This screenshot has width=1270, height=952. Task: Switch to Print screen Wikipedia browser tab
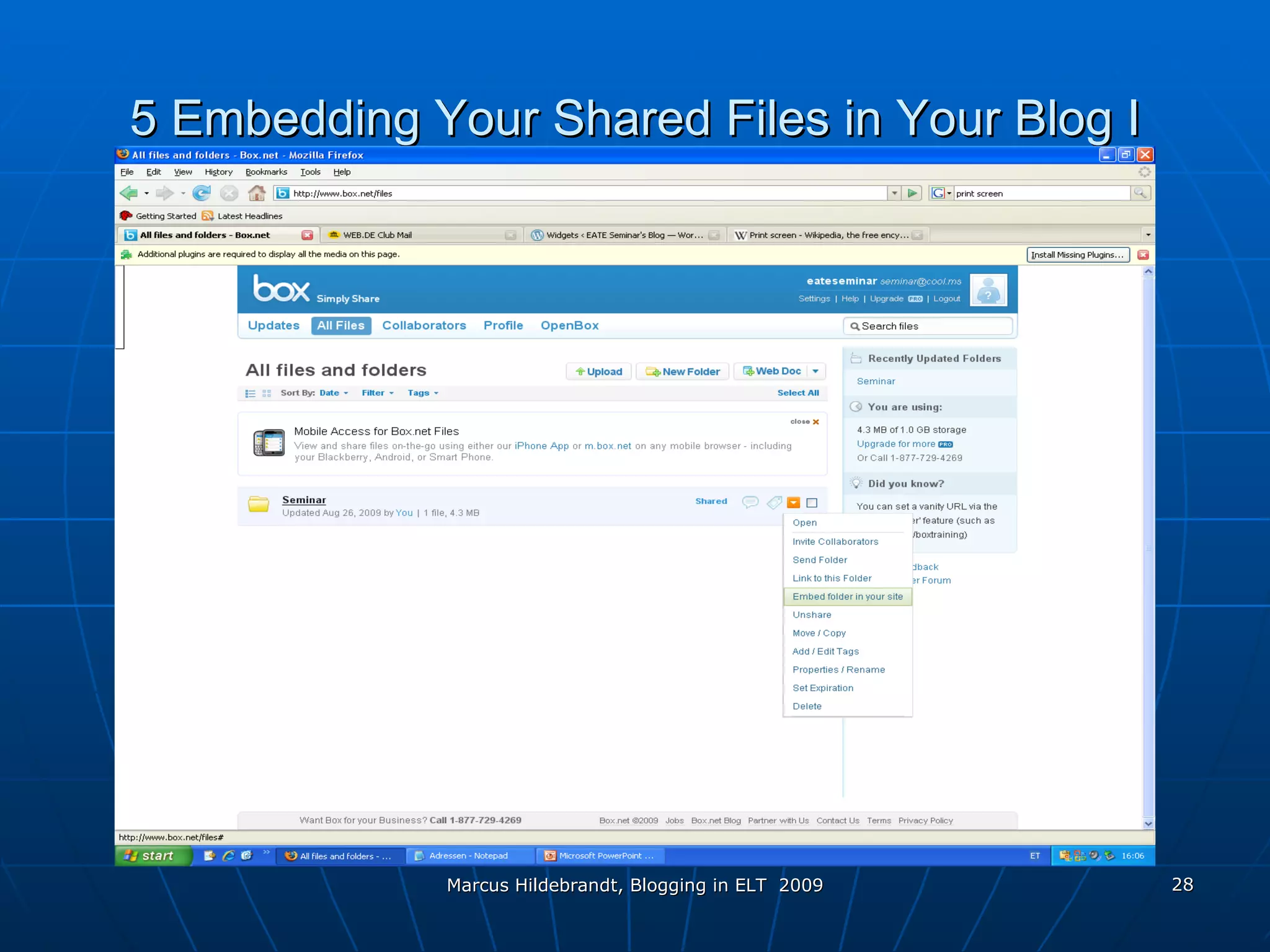point(828,235)
